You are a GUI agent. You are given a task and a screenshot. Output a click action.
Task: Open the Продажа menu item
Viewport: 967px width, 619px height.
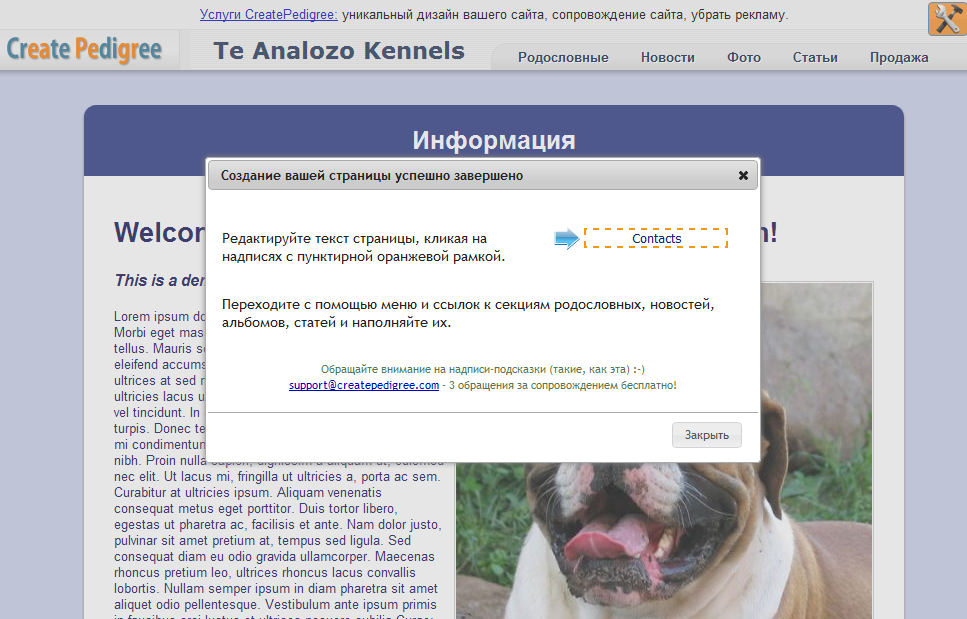[899, 57]
